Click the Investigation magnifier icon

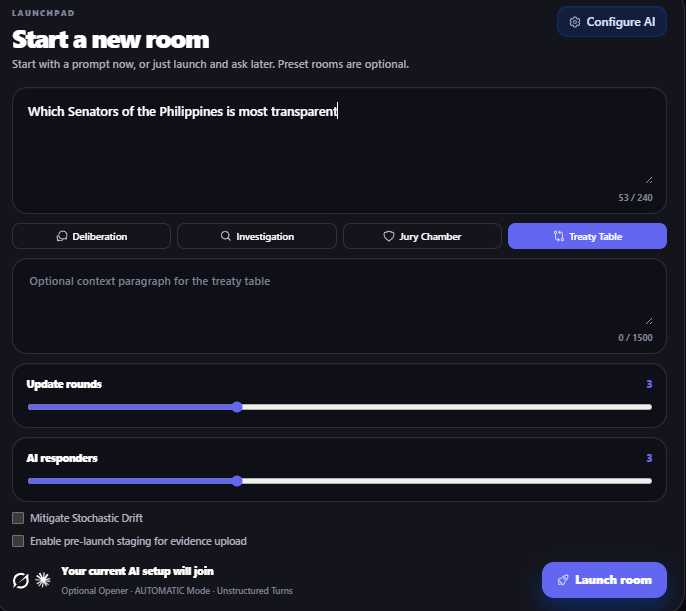pos(226,236)
